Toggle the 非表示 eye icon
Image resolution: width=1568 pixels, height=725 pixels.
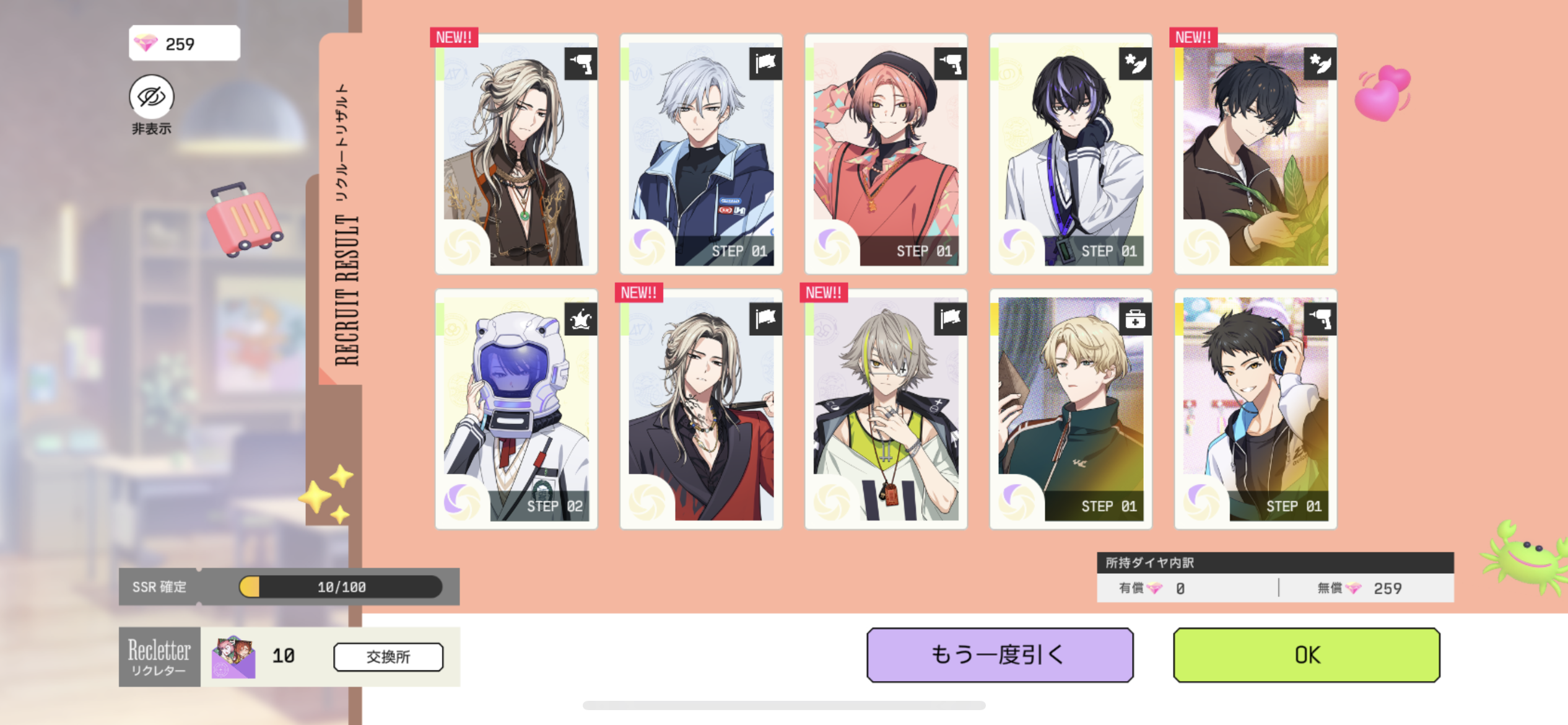(x=151, y=97)
